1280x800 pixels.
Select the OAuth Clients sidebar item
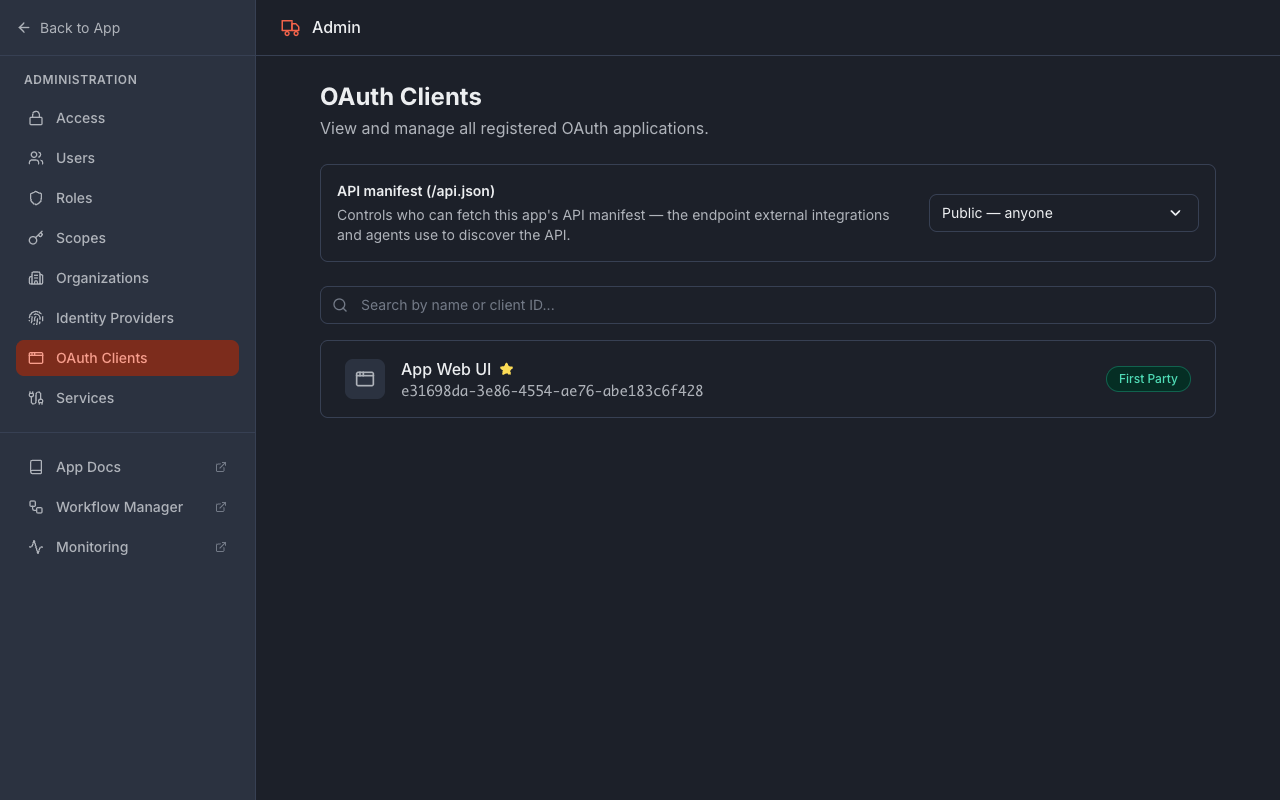coord(127,358)
